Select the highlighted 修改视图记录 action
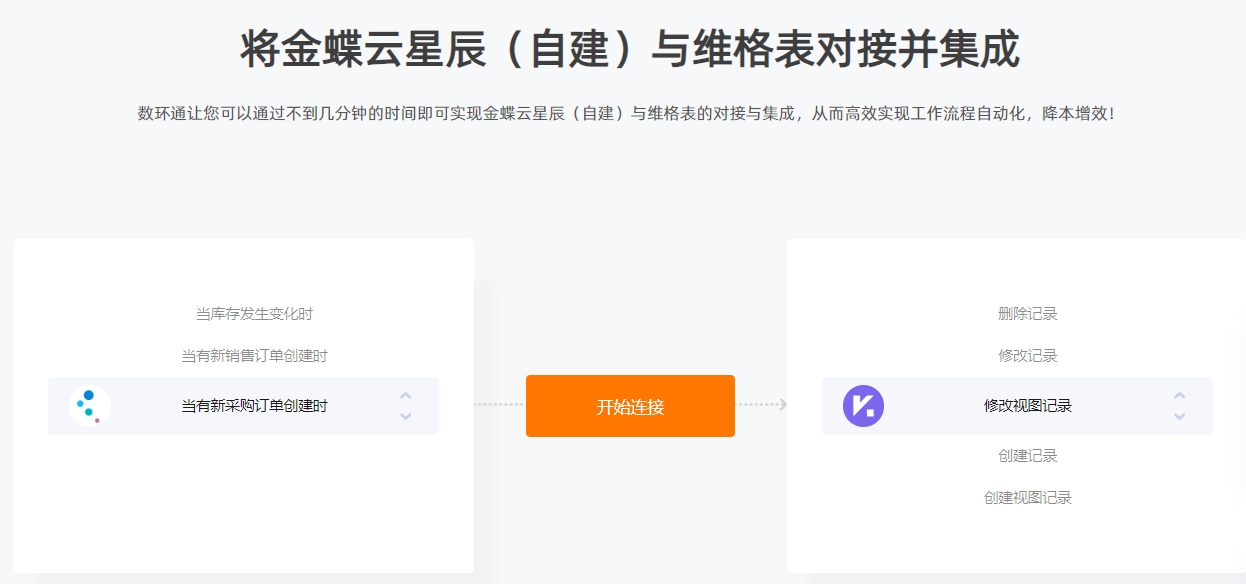The width and height of the screenshot is (1246, 584). [1017, 406]
